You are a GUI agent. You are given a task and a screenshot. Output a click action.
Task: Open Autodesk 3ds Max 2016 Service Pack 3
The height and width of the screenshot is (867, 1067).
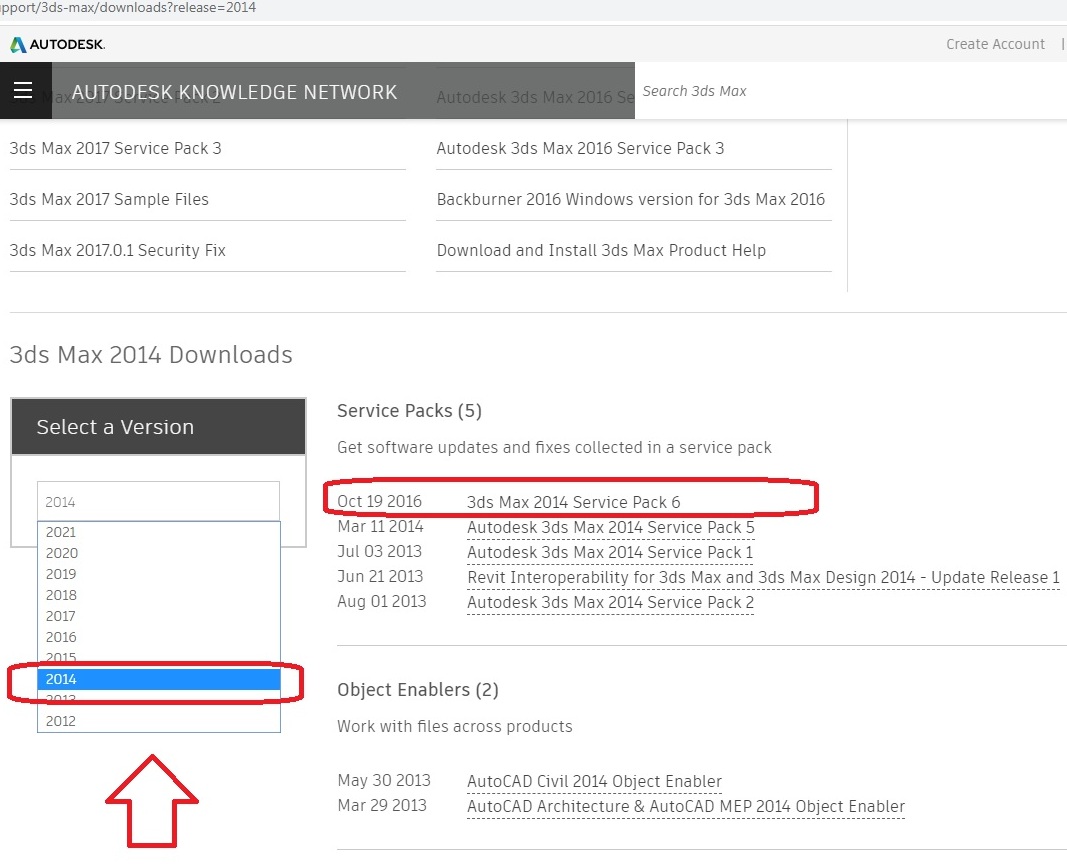pyautogui.click(x=580, y=148)
